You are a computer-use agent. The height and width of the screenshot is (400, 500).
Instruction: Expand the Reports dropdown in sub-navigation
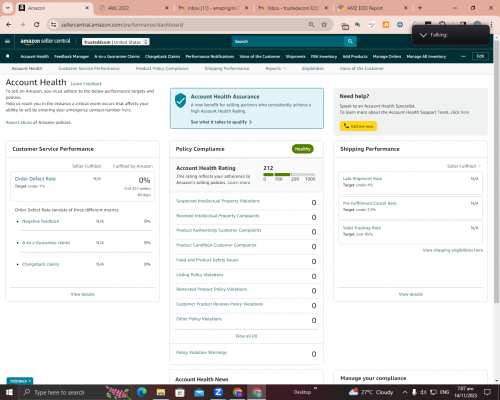(275, 68)
